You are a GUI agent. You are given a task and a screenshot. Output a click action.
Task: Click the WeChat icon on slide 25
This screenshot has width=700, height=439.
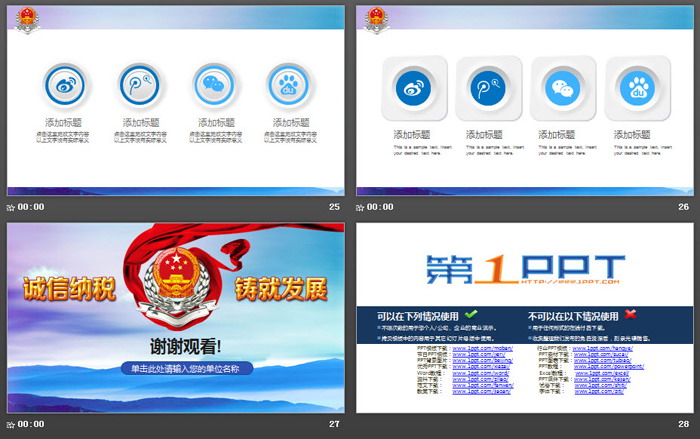click(x=212, y=85)
